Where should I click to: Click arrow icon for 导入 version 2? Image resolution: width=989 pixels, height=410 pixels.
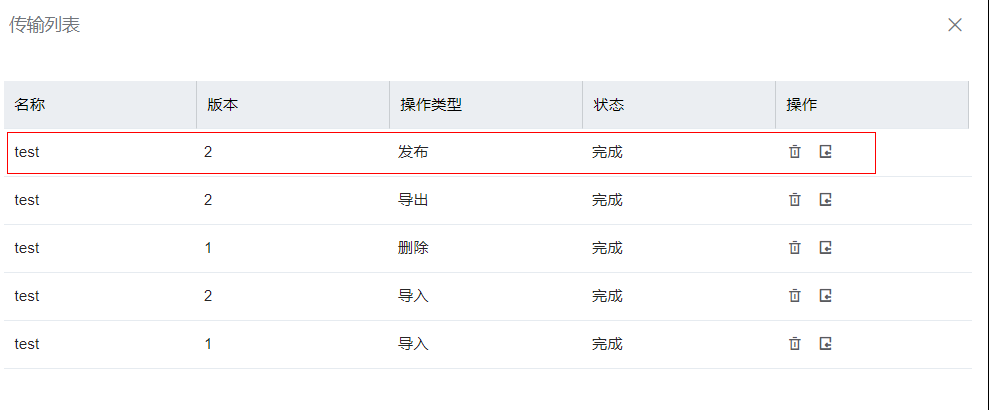click(x=826, y=296)
